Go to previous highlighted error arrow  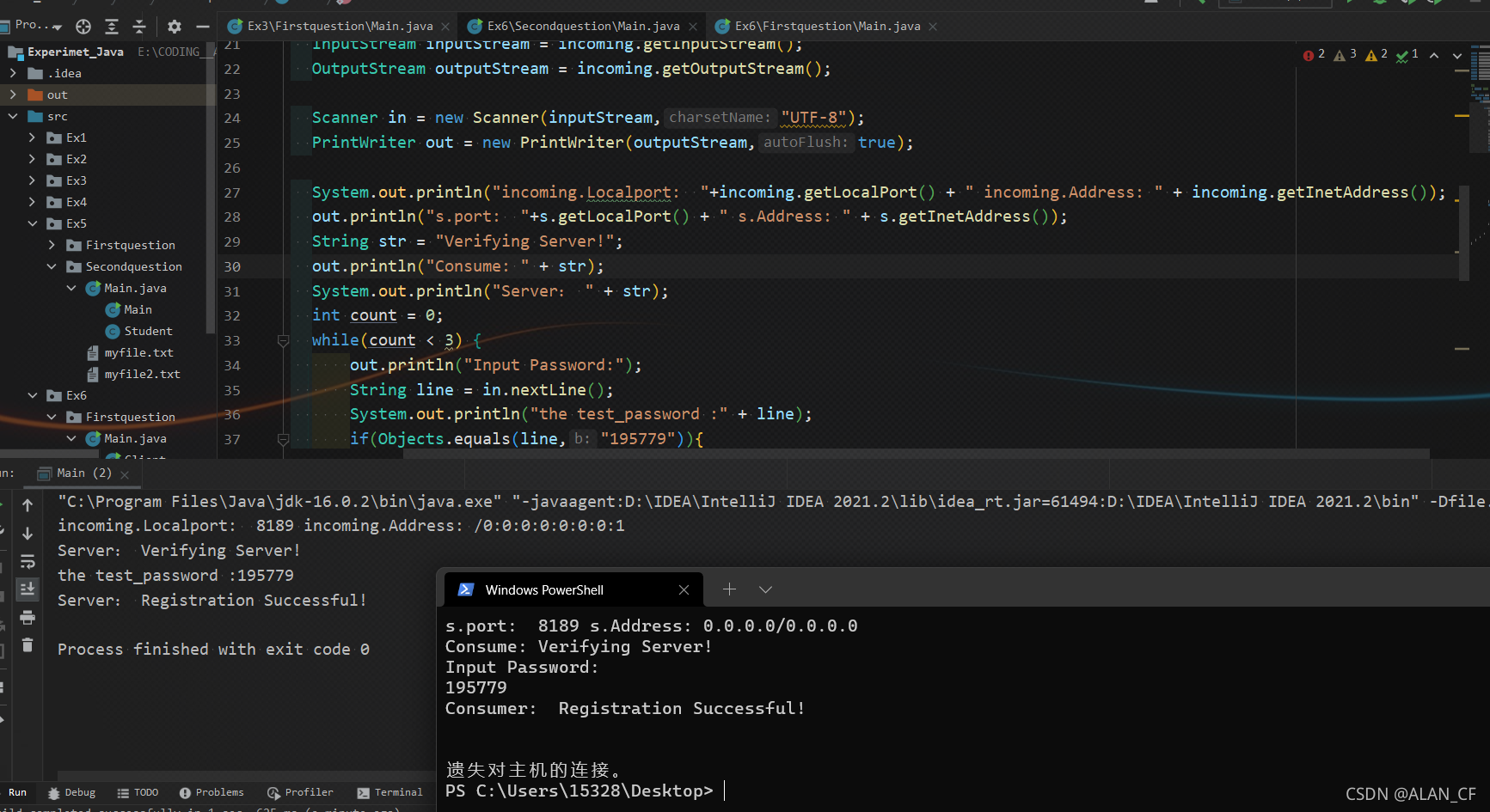[x=1434, y=55]
